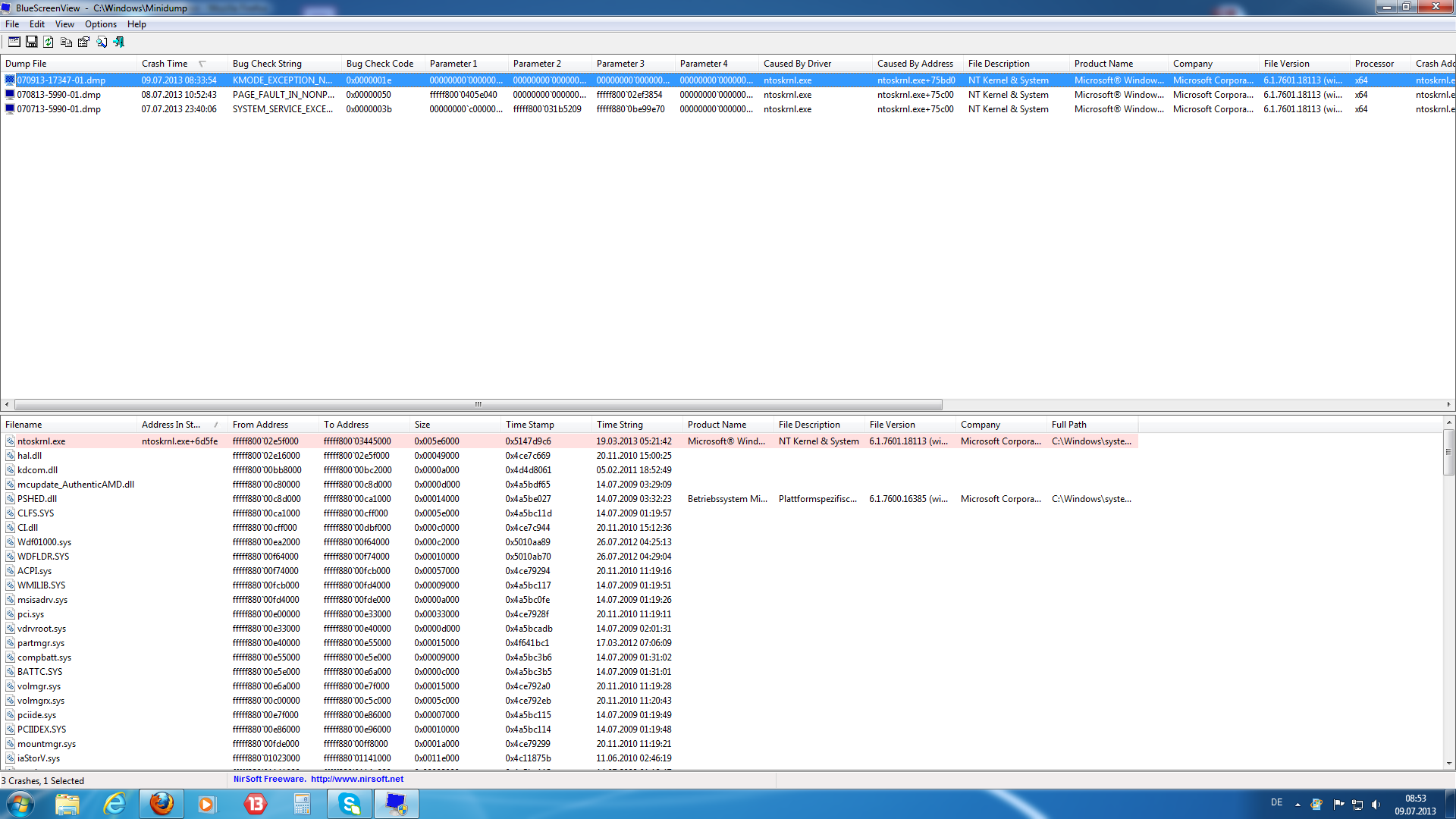Image resolution: width=1456 pixels, height=819 pixels.
Task: Click the Exit door toolbar icon
Action: (x=118, y=42)
